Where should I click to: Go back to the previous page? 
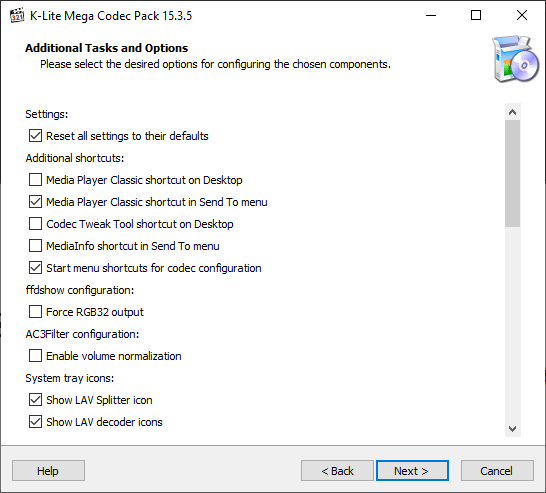click(337, 471)
